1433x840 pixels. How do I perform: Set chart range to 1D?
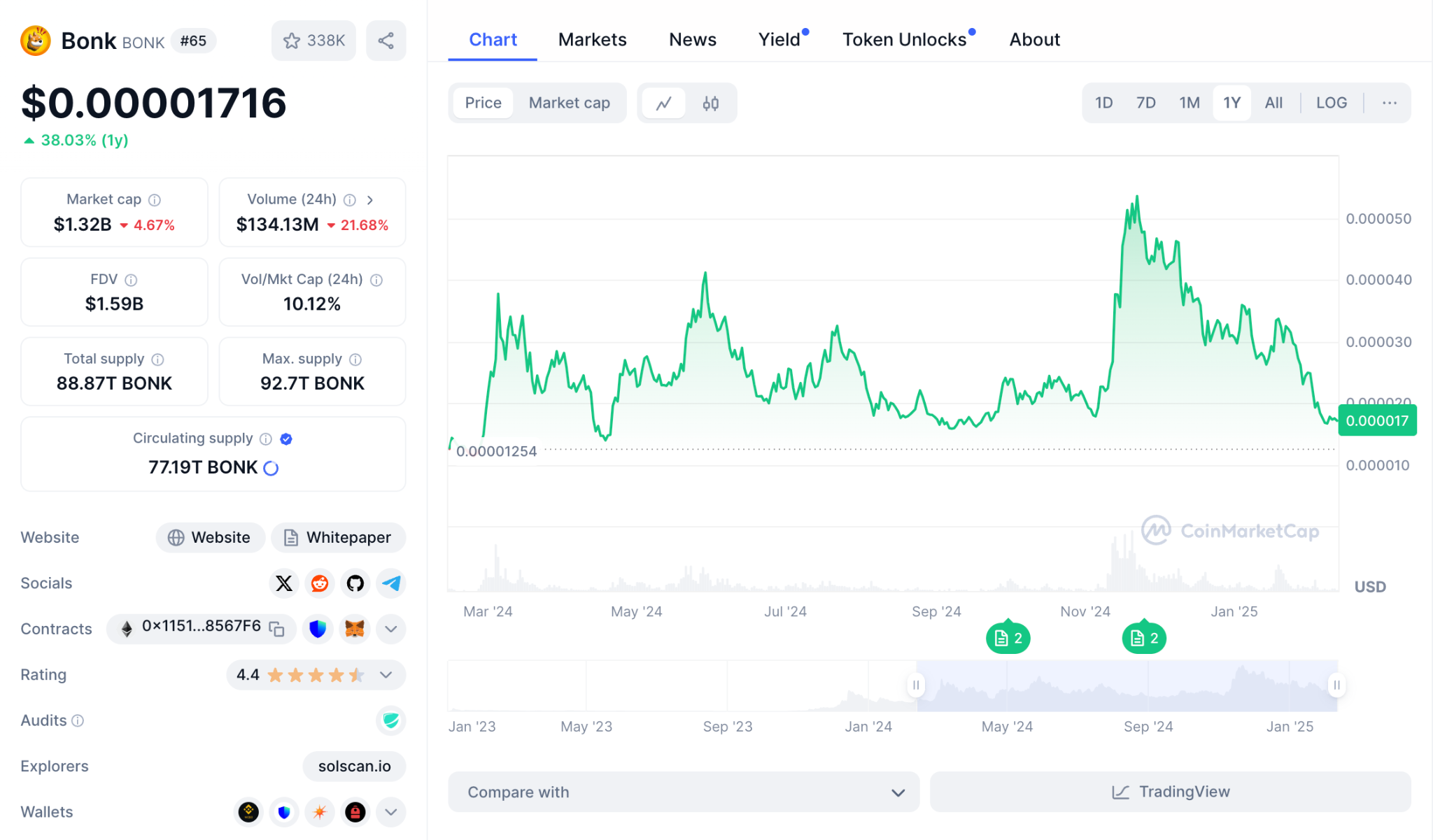(x=1104, y=104)
